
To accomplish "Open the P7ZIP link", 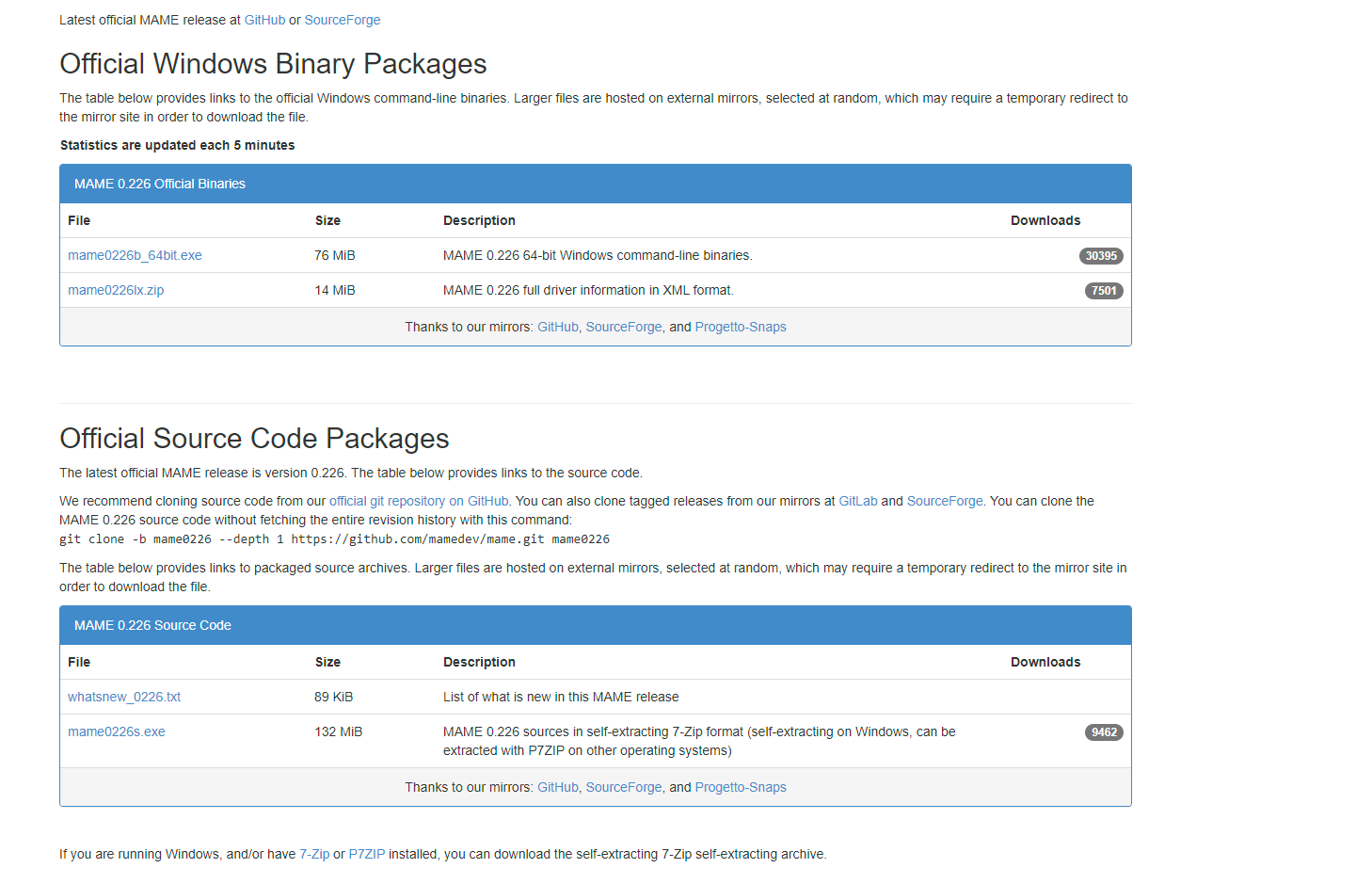I will [367, 854].
